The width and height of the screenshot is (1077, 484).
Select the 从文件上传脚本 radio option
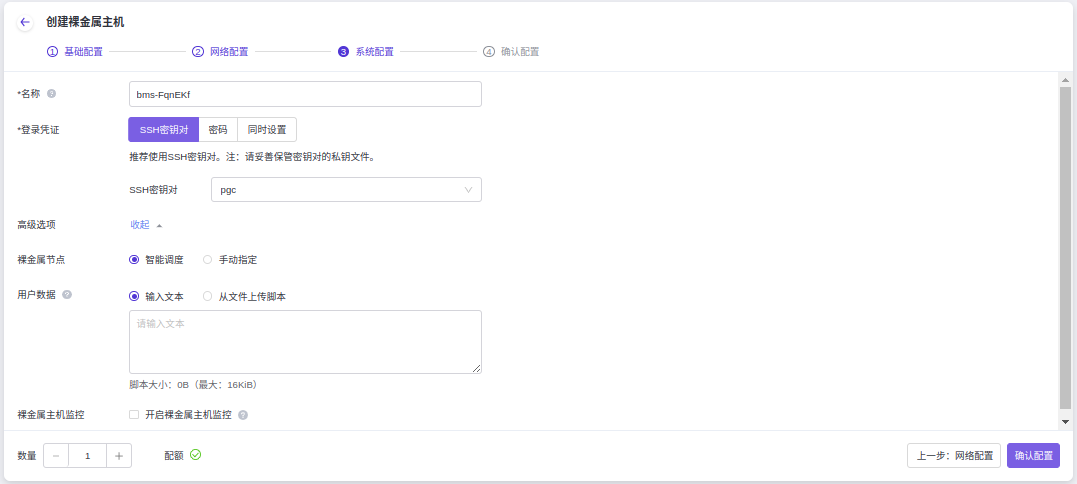point(208,297)
